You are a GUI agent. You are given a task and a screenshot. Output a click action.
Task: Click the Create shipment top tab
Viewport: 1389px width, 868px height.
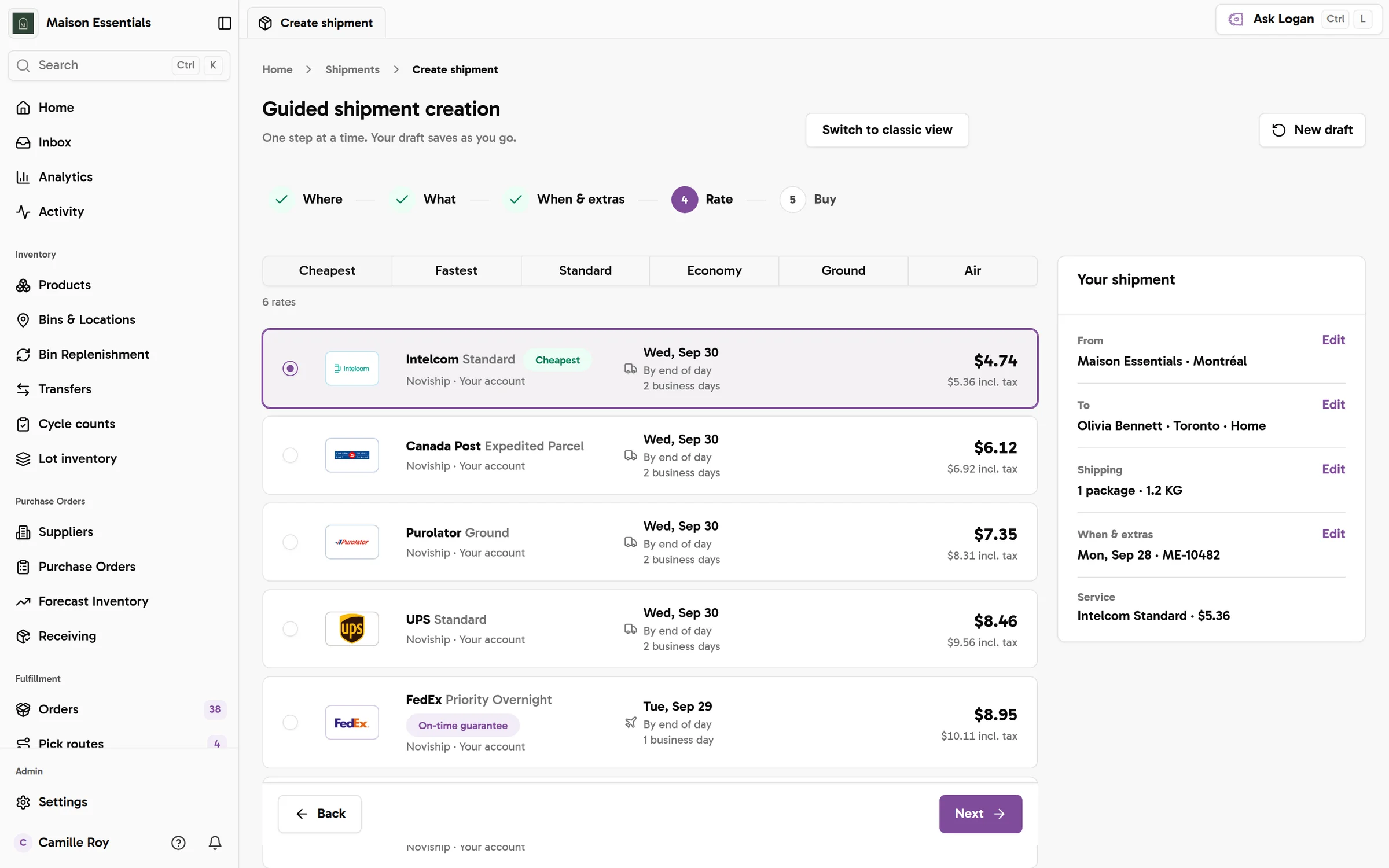click(x=316, y=23)
